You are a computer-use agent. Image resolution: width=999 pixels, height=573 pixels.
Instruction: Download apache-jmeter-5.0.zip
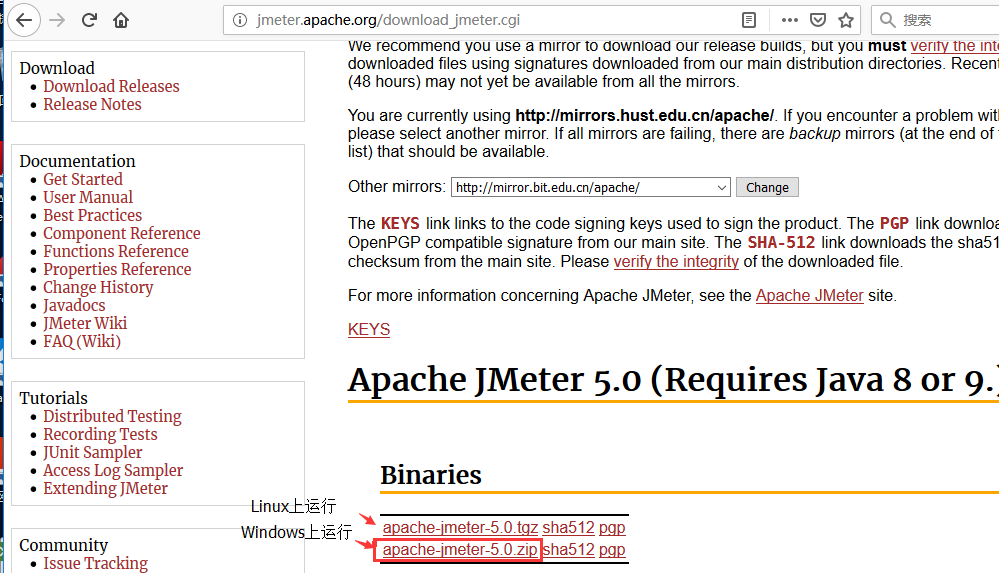point(460,549)
